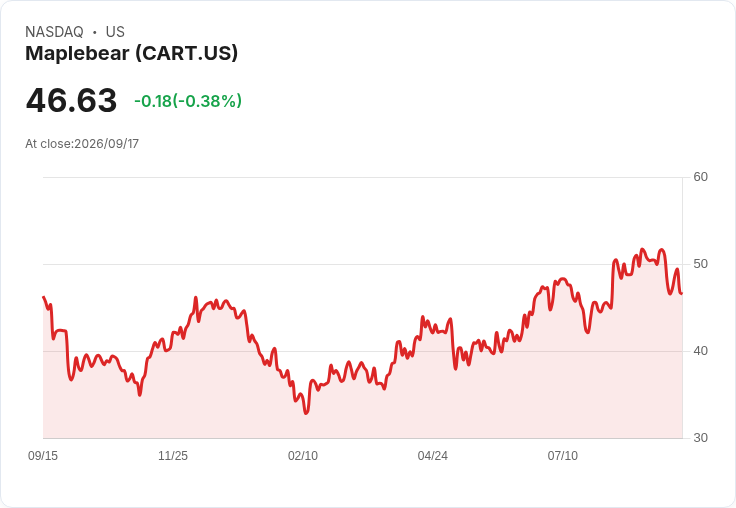Screen dimensions: 736x508
Task: Click the 07/10 date axis label
Action: click(563, 455)
